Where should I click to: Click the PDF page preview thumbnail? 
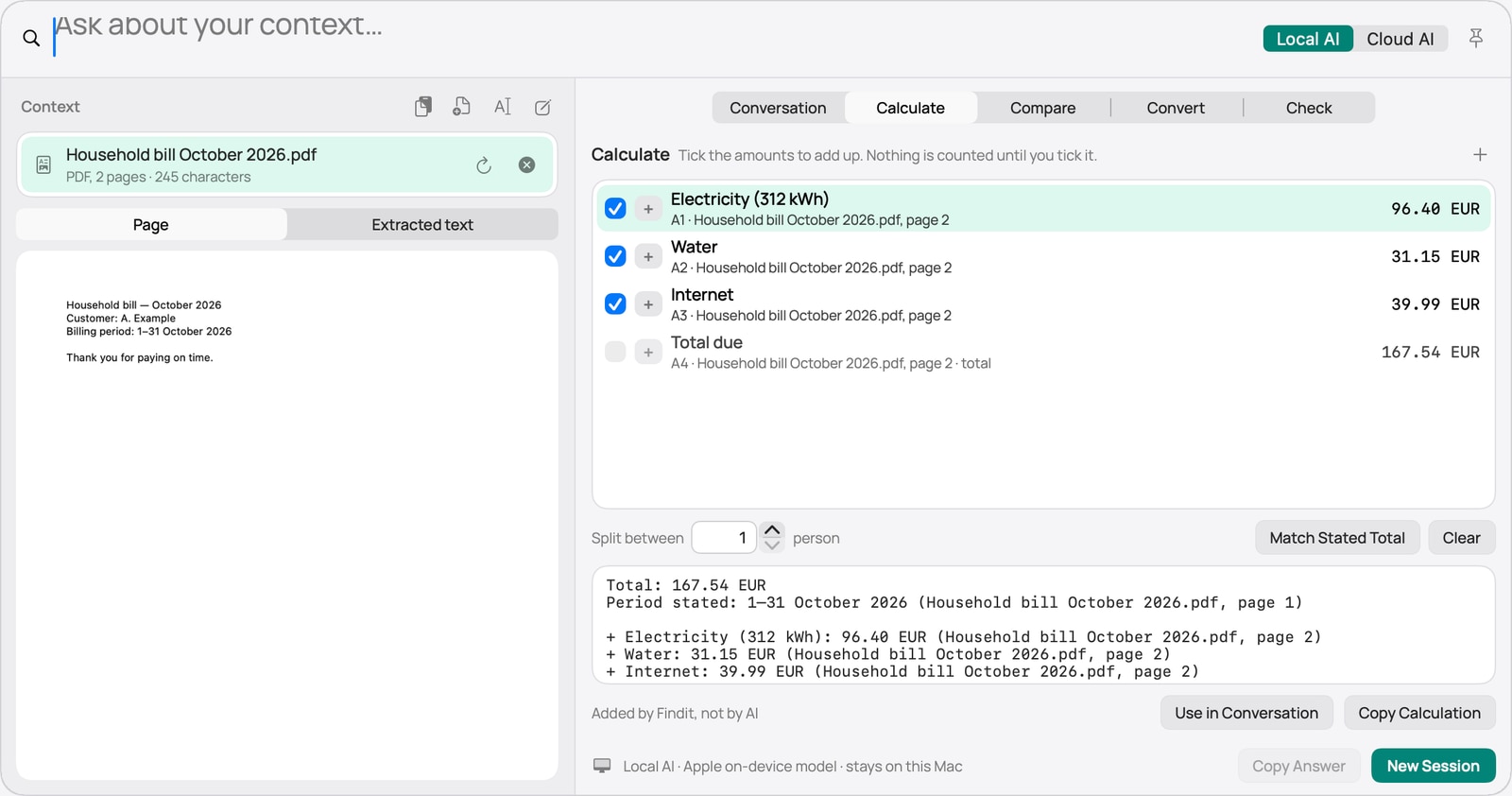coord(287,515)
